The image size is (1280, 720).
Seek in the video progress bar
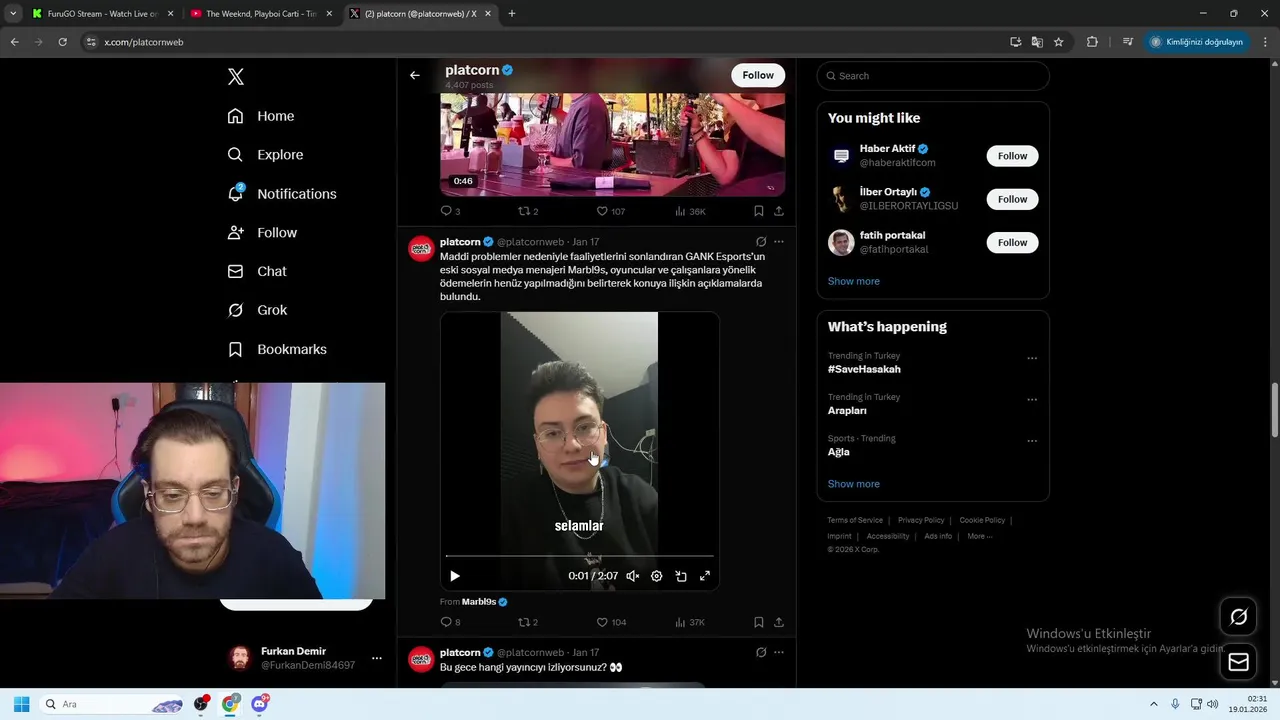(x=580, y=555)
